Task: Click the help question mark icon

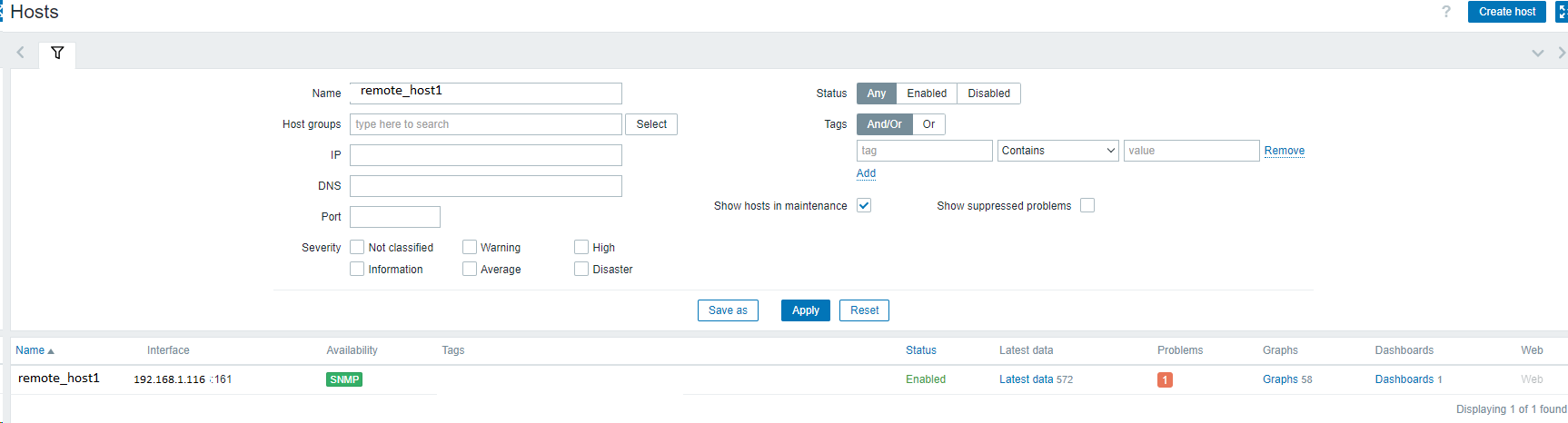Action: tap(1446, 12)
